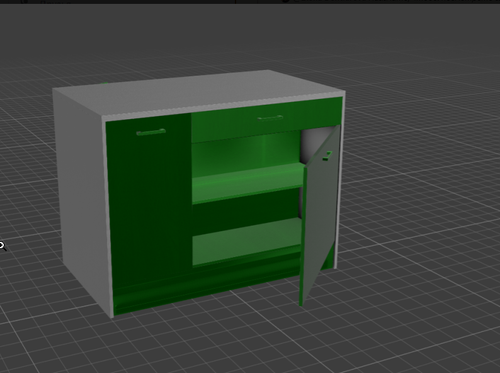
Task: Select the handle on the left door
Action: 151,132
